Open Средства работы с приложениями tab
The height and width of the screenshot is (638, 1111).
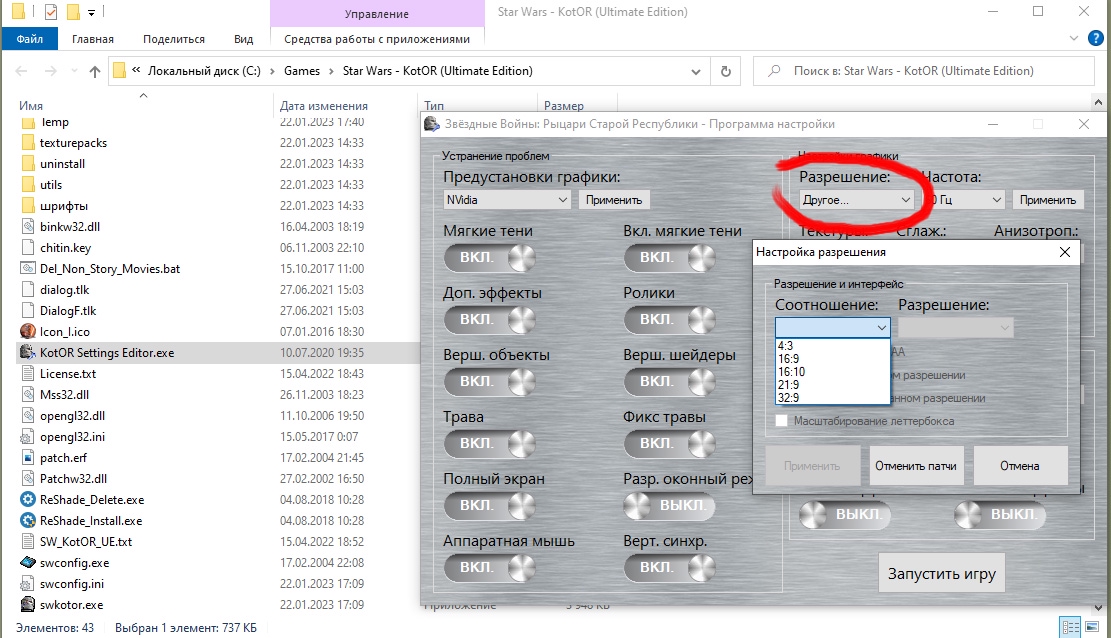point(377,39)
